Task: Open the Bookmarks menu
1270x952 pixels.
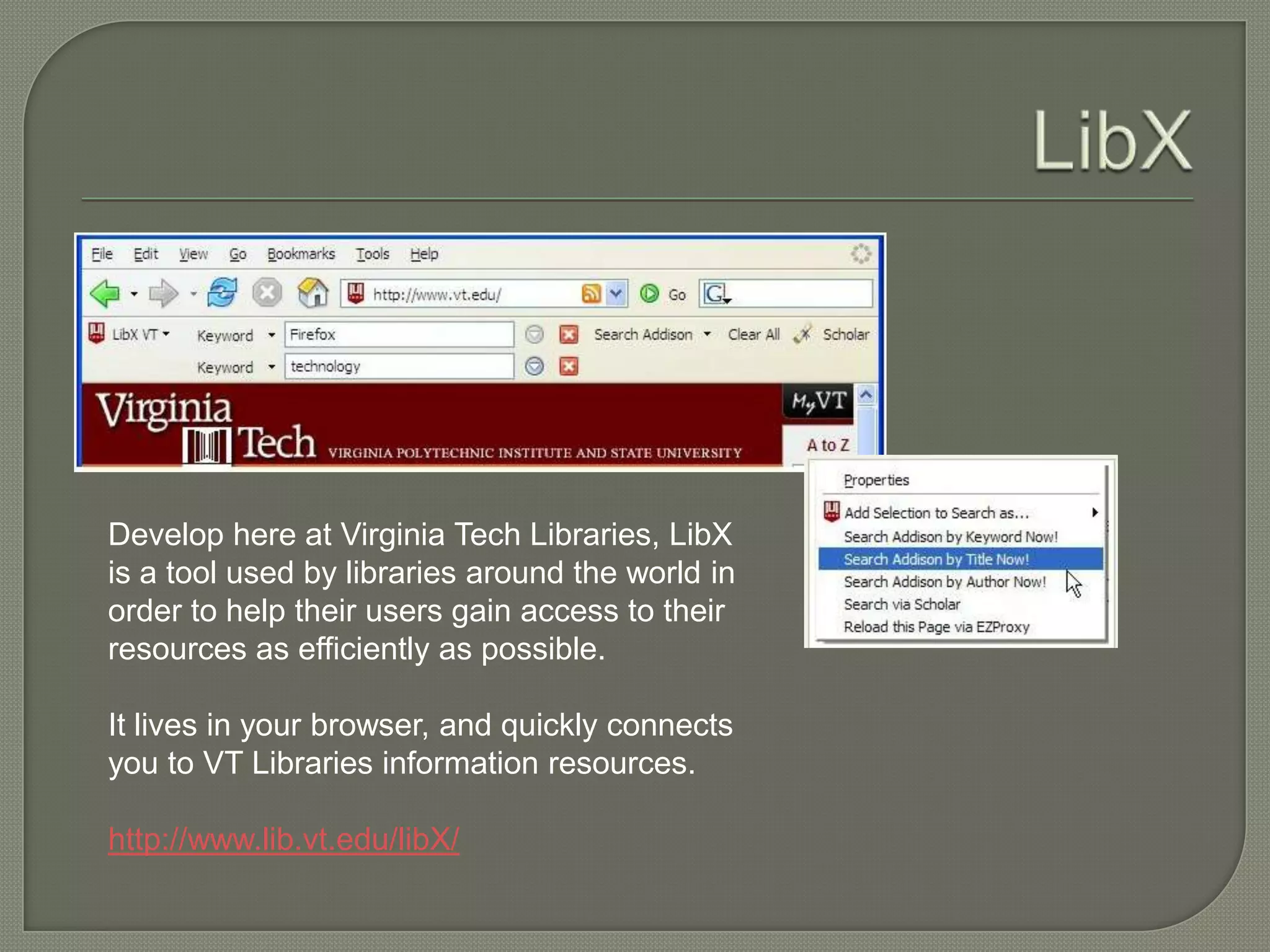Action: point(301,254)
